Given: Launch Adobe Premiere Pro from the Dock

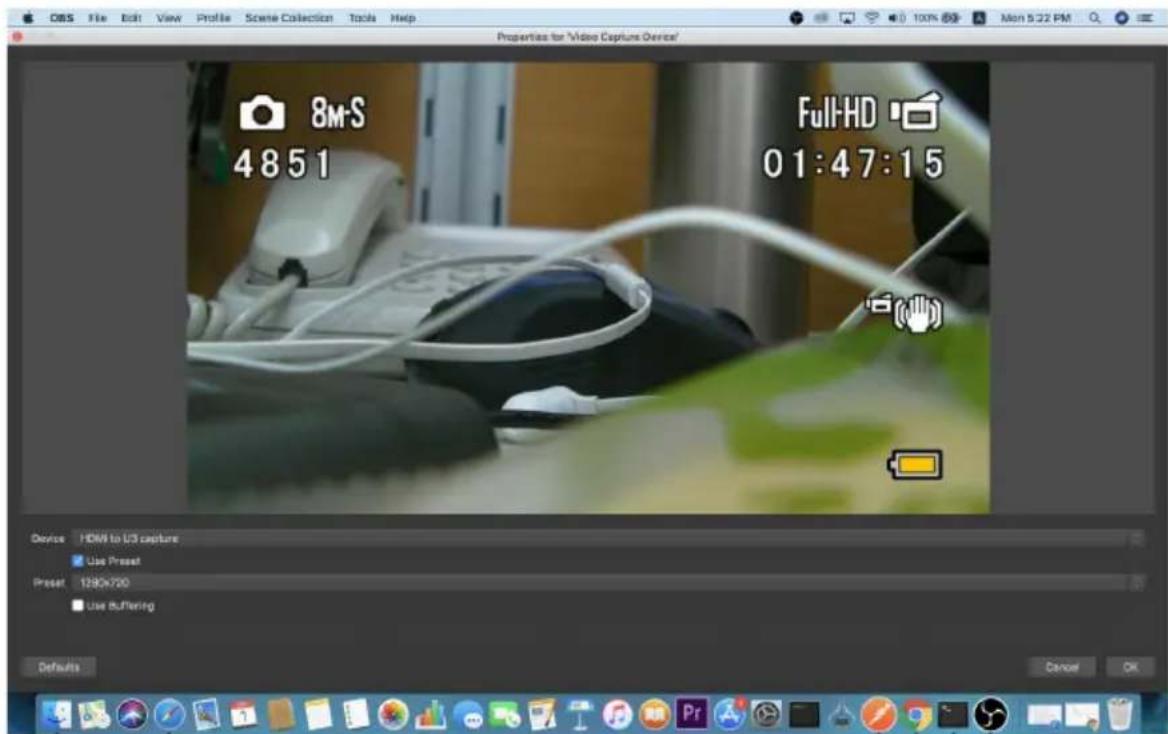Looking at the screenshot, I should point(692,713).
